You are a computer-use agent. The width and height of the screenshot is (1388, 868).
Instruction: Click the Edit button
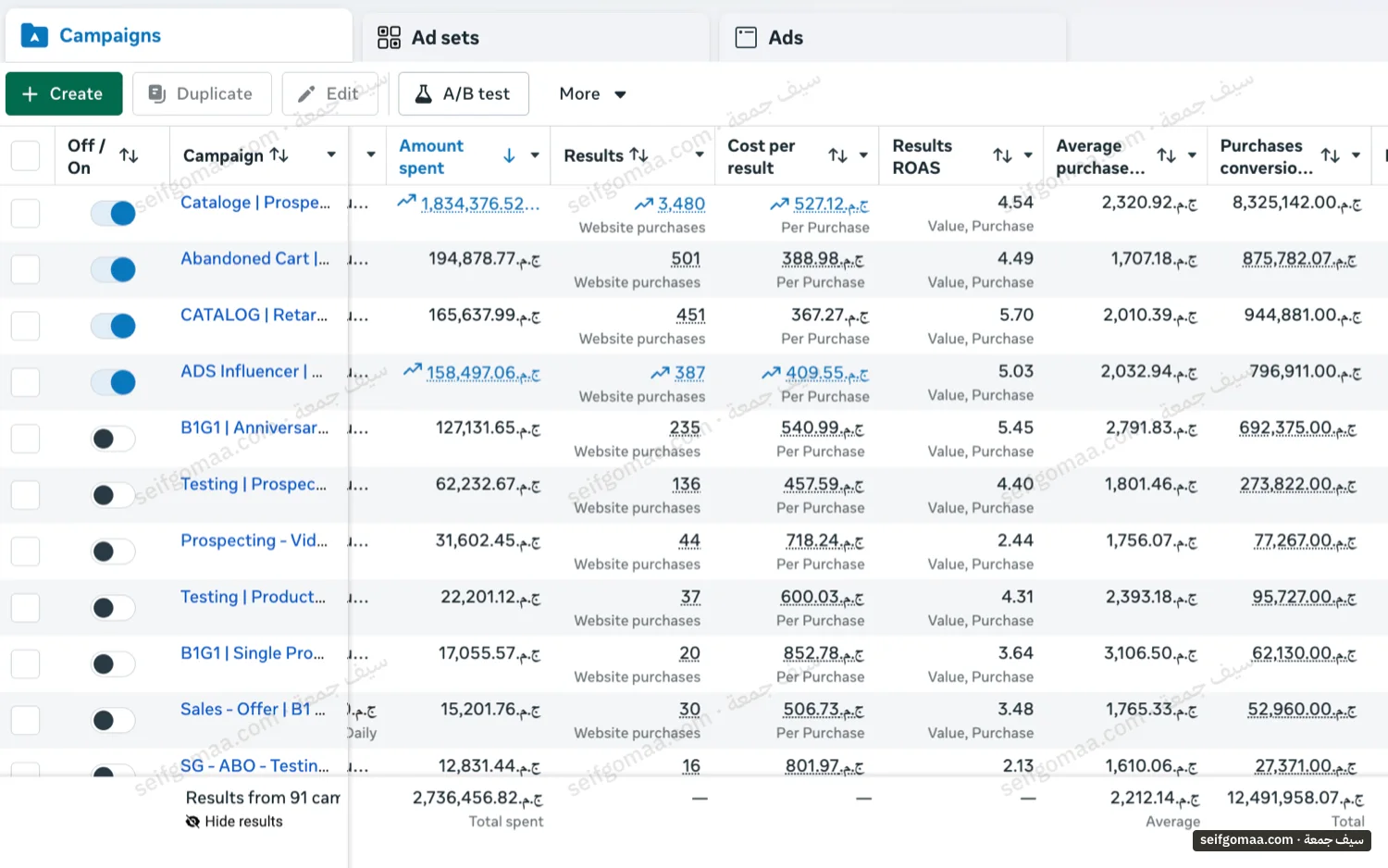[330, 93]
